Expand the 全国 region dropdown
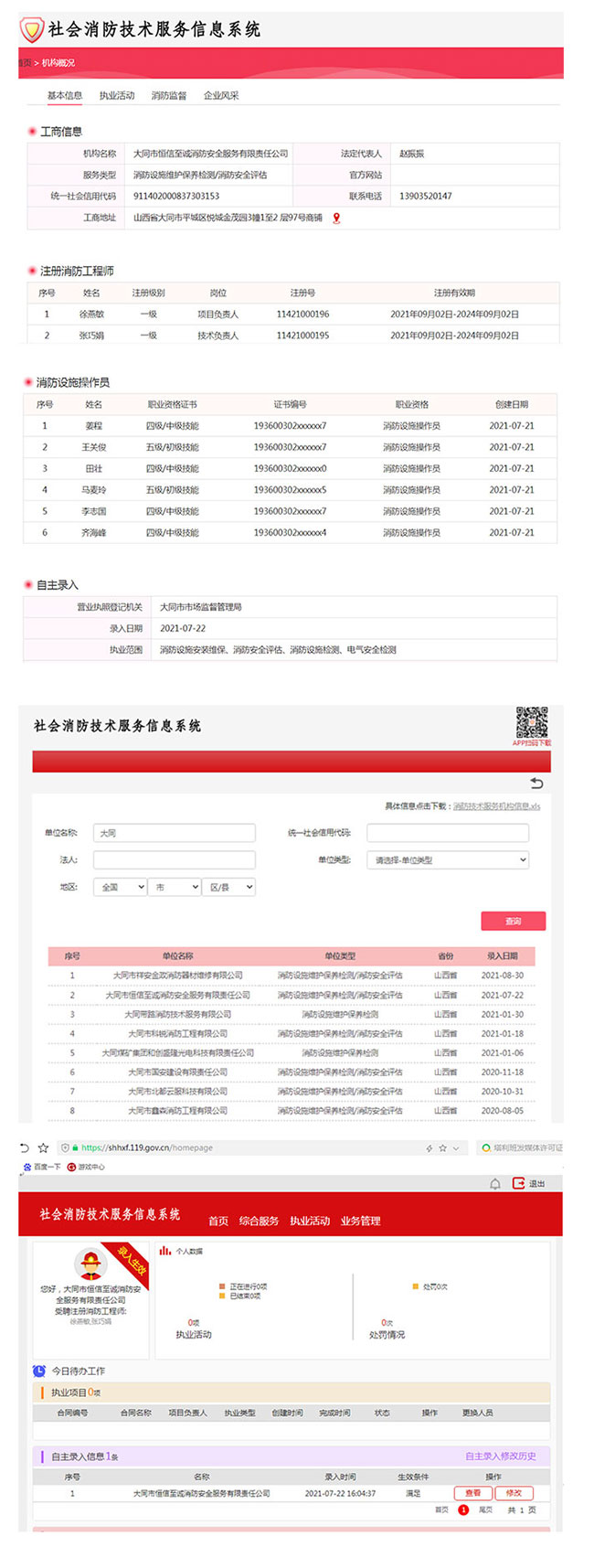The height and width of the screenshot is (1568, 594). [x=120, y=887]
